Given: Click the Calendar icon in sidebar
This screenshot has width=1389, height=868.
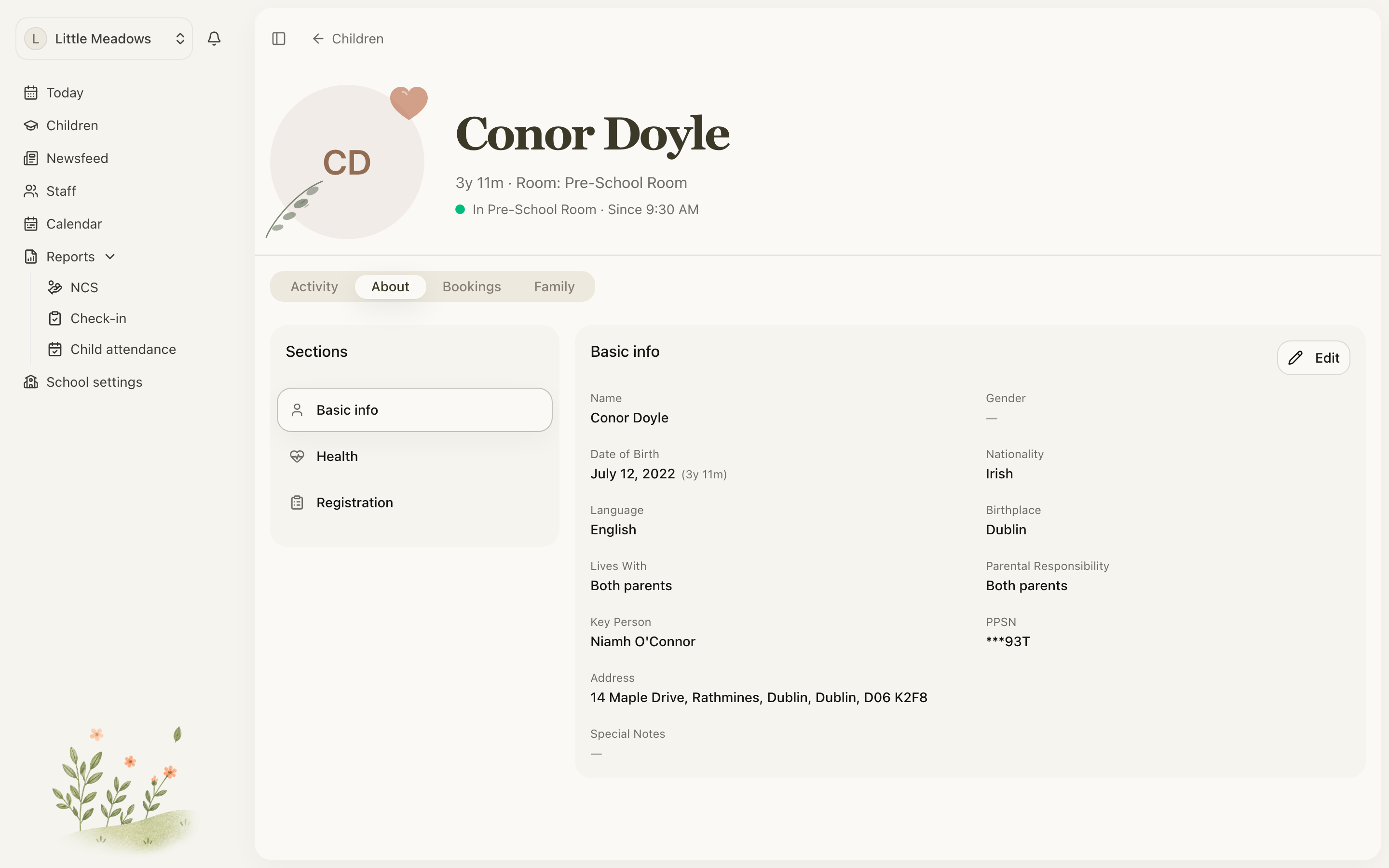Looking at the screenshot, I should click(31, 224).
